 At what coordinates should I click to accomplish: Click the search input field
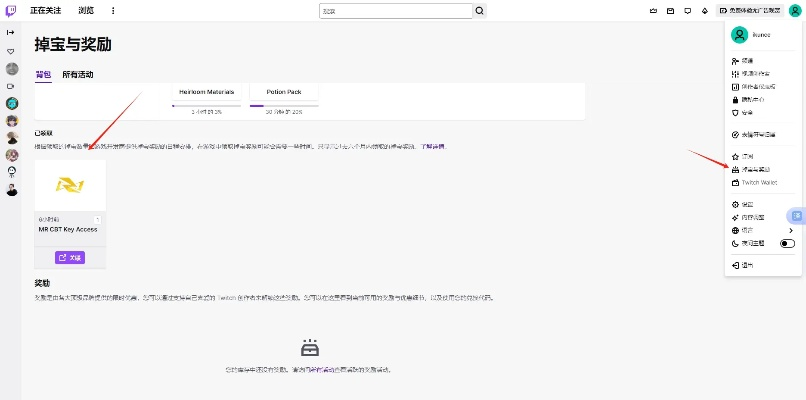pos(395,10)
